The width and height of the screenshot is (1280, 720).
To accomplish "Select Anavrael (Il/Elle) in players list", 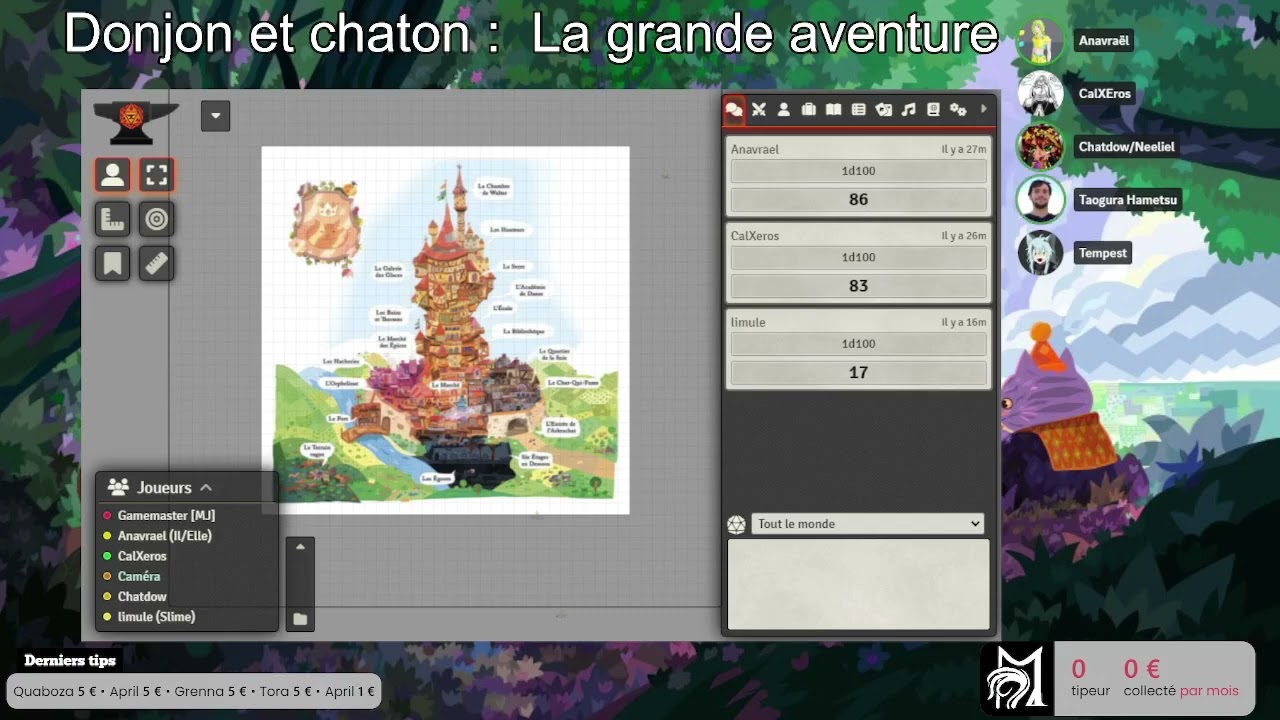I will [x=165, y=536].
